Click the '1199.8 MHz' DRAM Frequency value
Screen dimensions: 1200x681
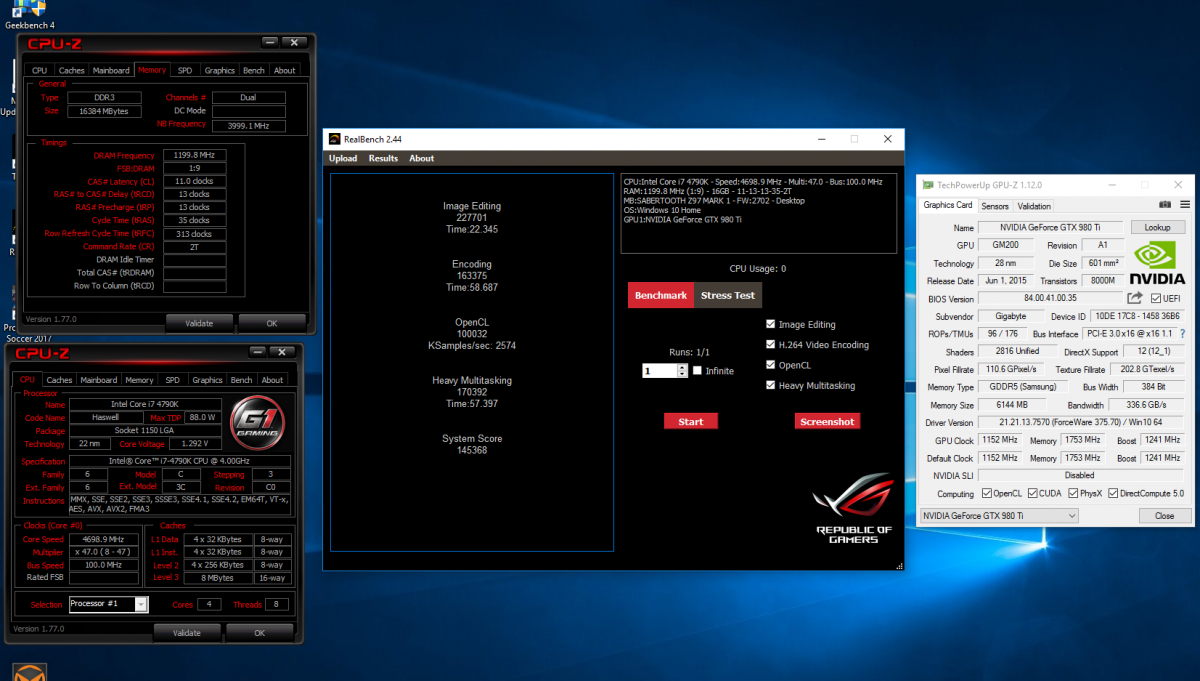(x=193, y=155)
